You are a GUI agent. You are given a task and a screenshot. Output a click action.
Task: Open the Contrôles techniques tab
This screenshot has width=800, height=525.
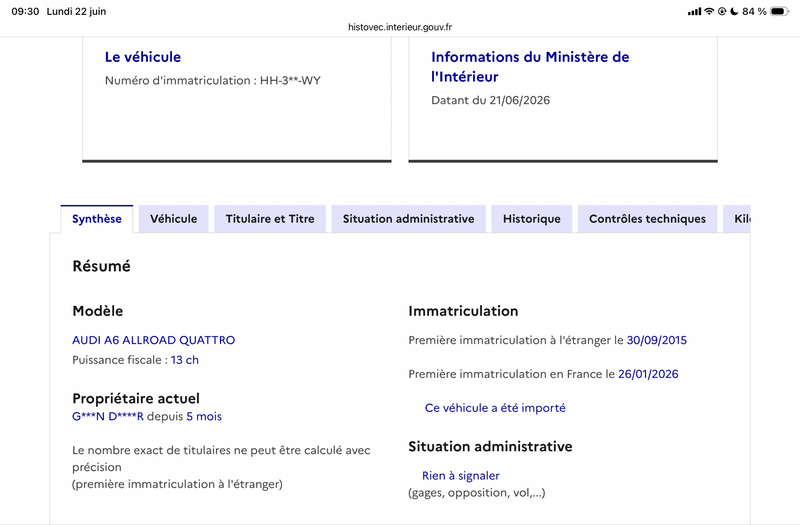[647, 219]
